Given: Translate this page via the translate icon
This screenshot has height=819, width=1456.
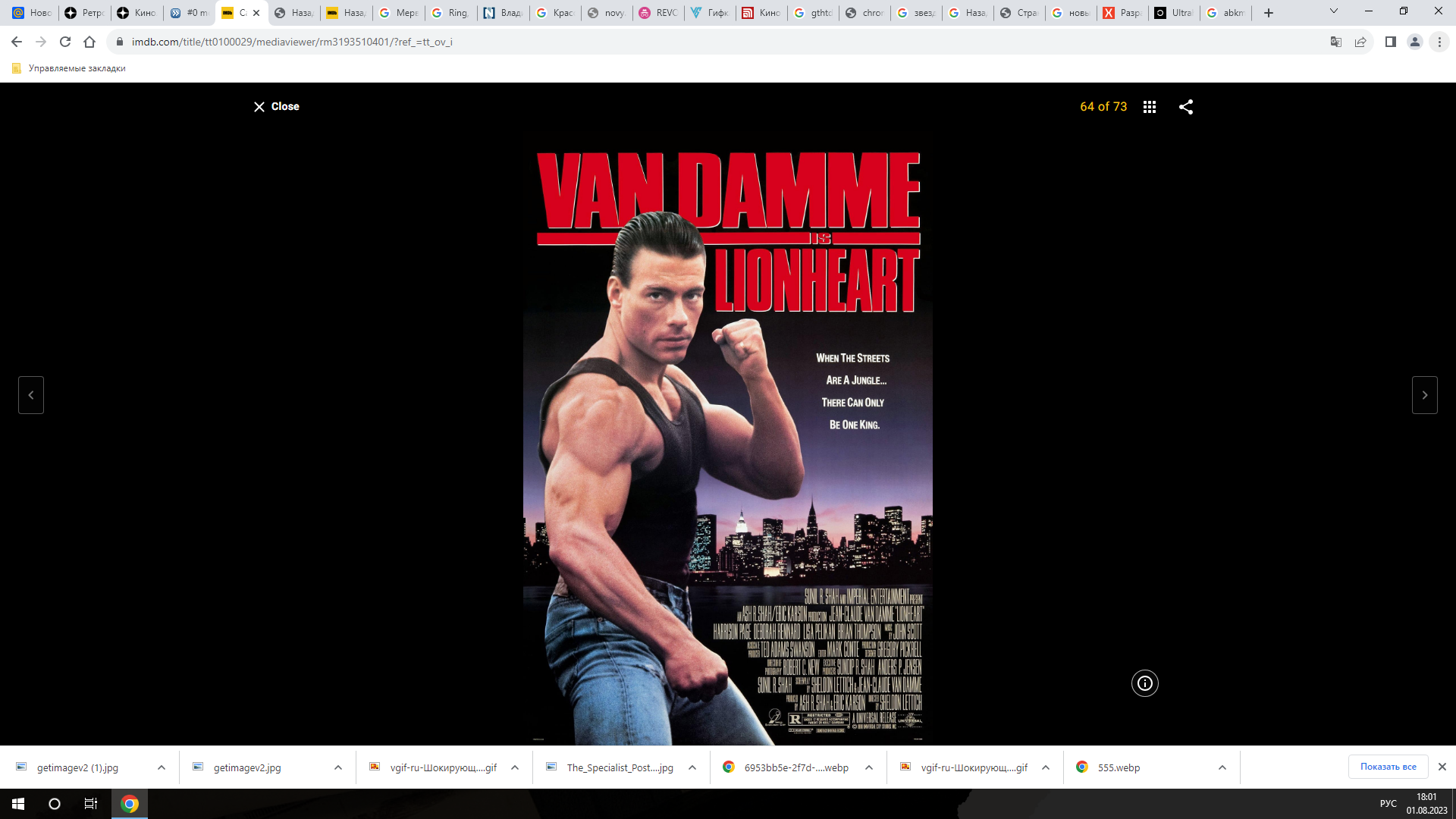Looking at the screenshot, I should tap(1336, 42).
